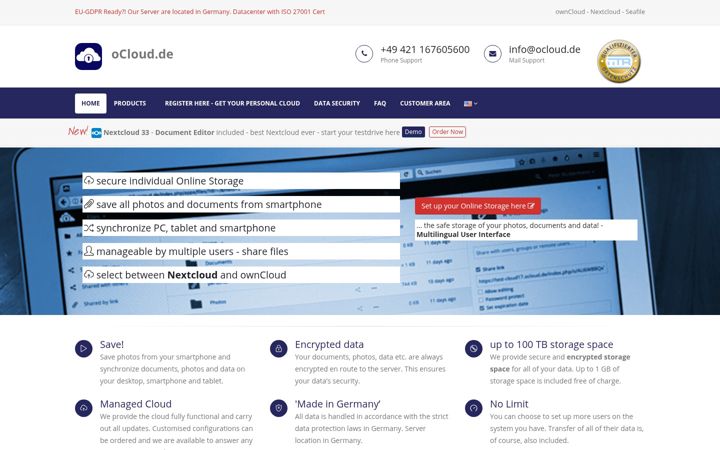
Task: Click 'Multilingual User Interface' caption text
Action: [x=463, y=235]
